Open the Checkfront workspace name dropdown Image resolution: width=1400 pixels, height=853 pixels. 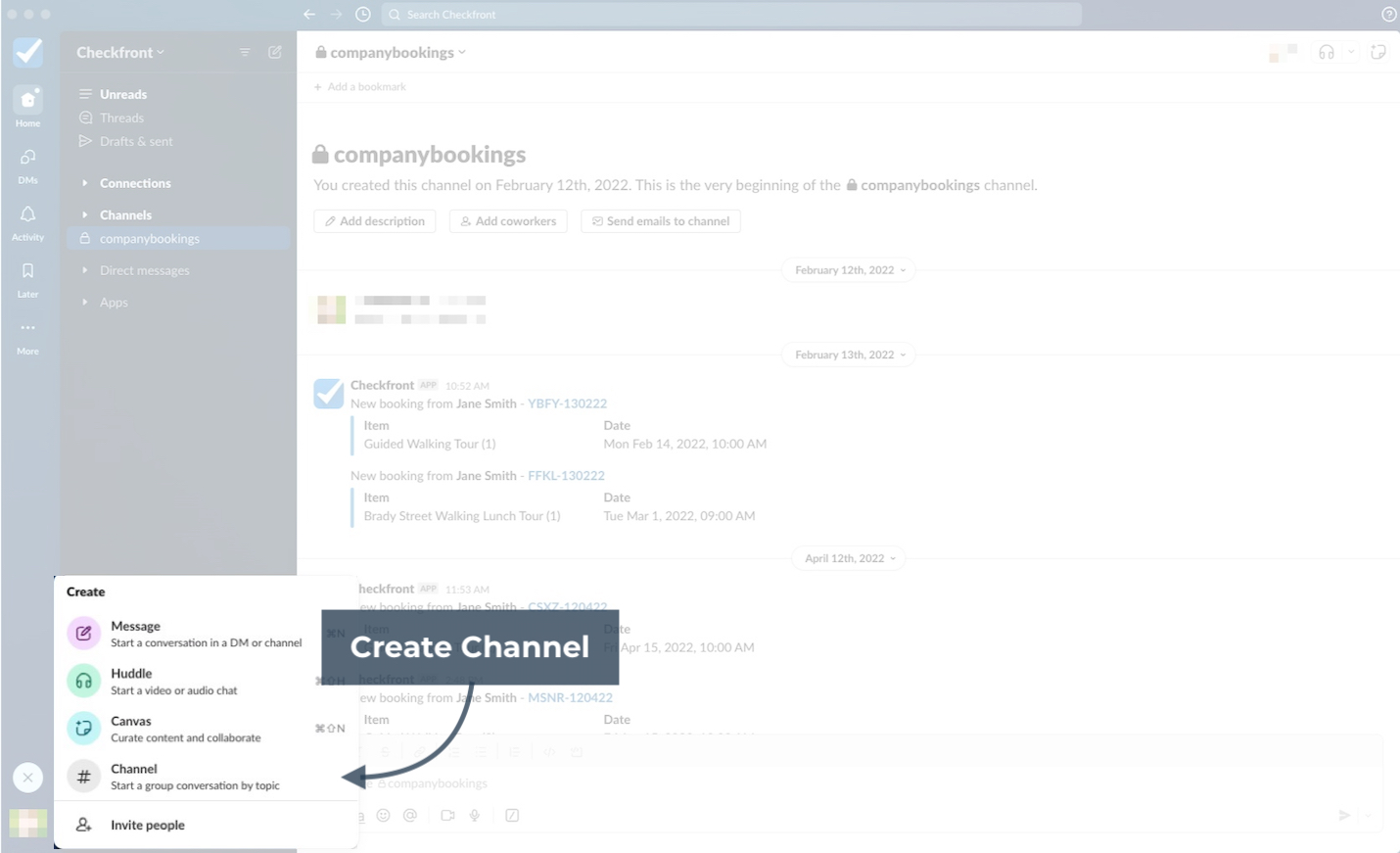pos(120,52)
